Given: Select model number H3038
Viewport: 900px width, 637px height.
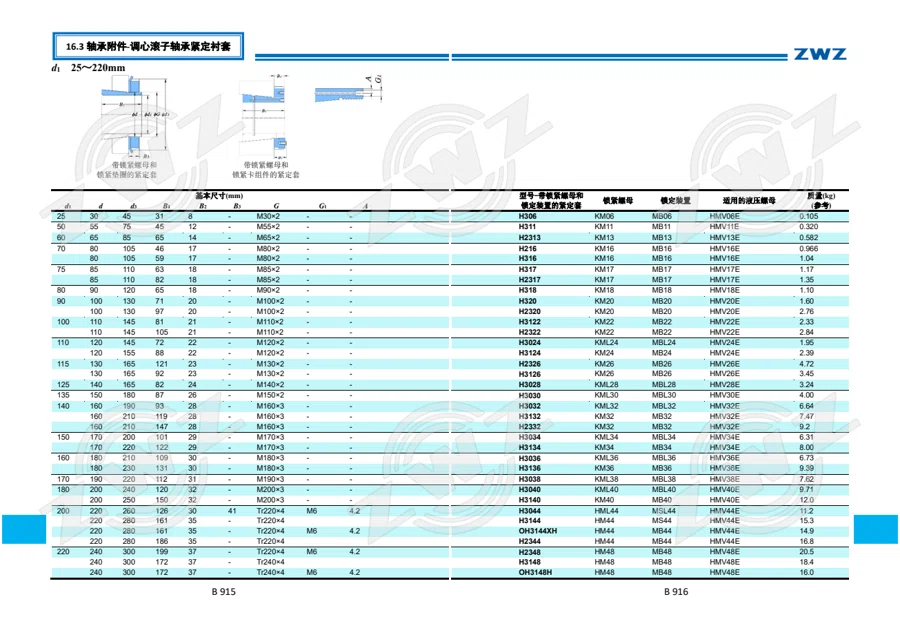Looking at the screenshot, I should coord(529,479).
